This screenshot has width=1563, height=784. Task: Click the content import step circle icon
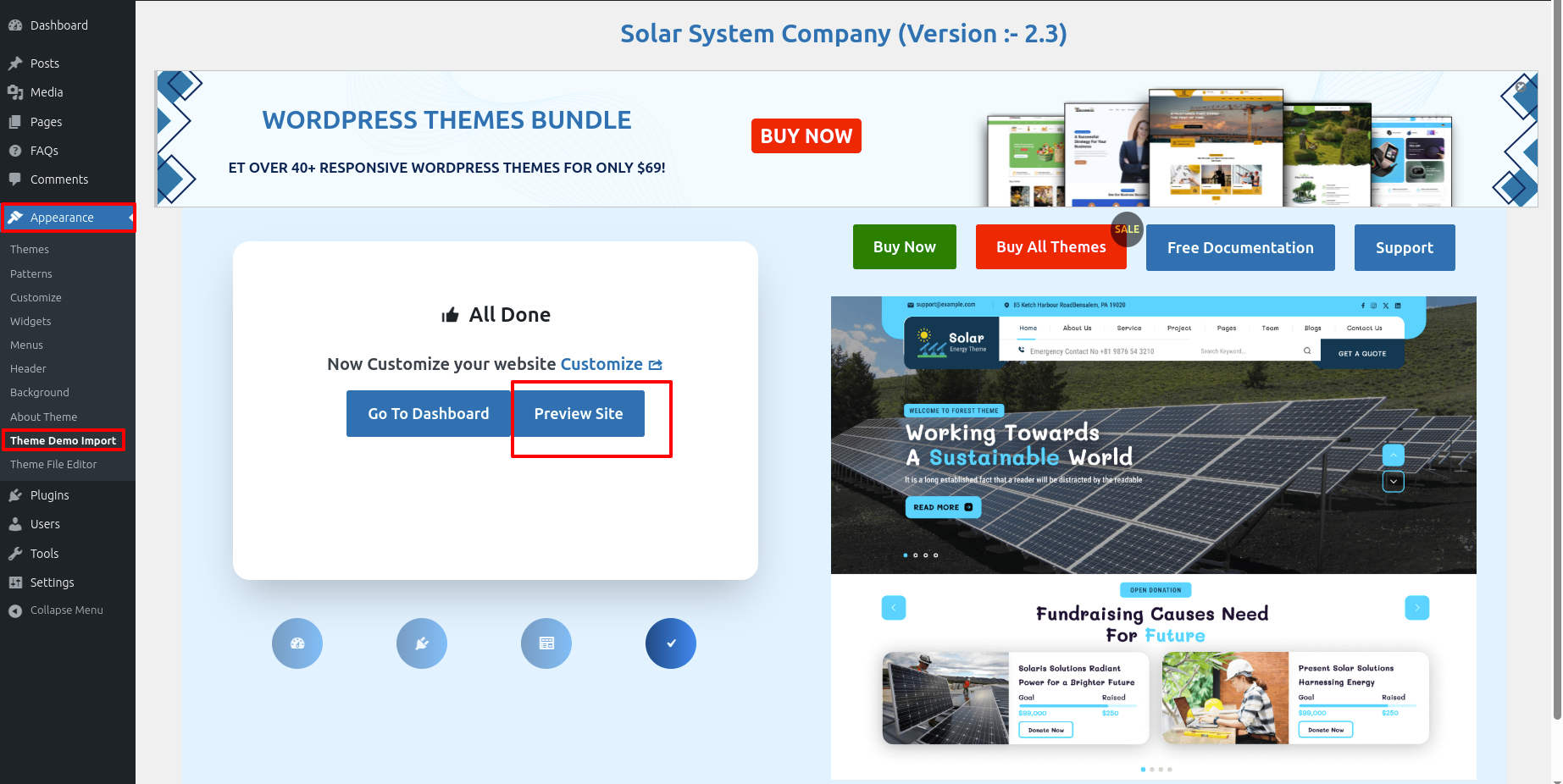coord(546,643)
